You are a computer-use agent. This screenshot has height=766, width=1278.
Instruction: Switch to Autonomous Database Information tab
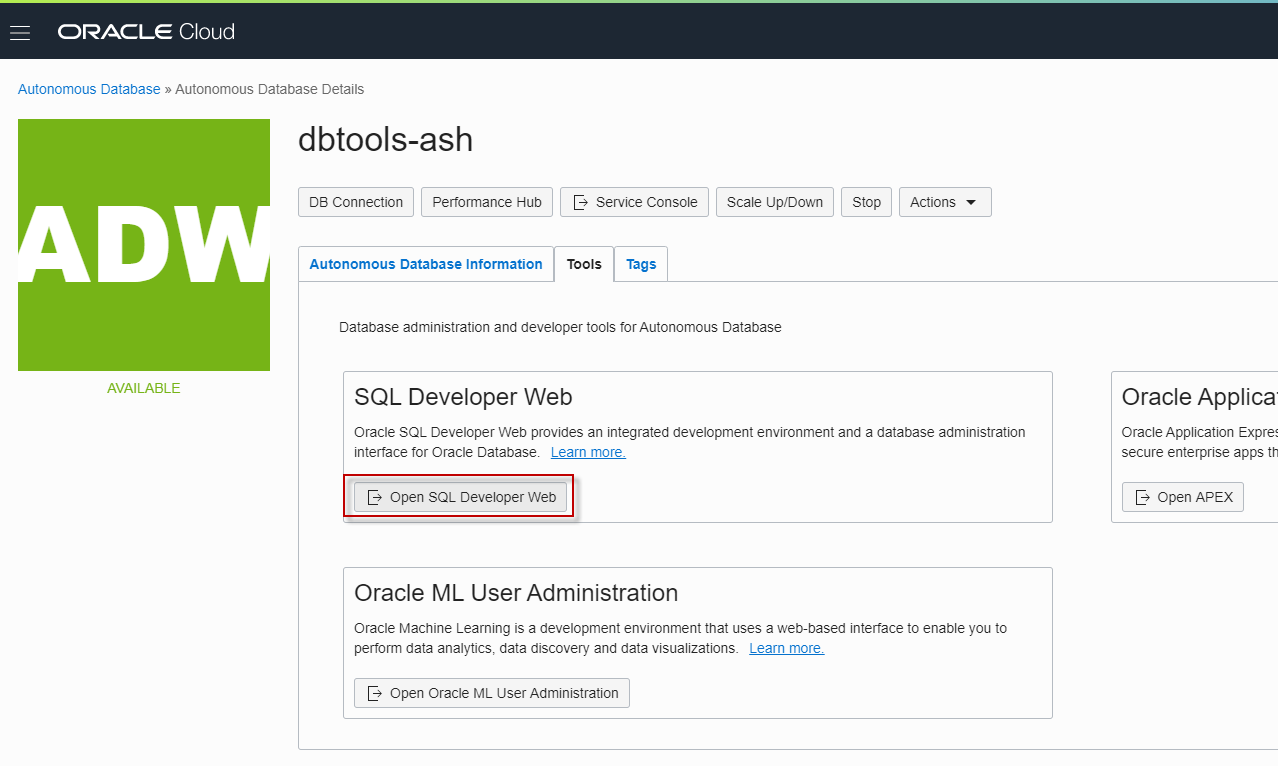[x=426, y=264]
